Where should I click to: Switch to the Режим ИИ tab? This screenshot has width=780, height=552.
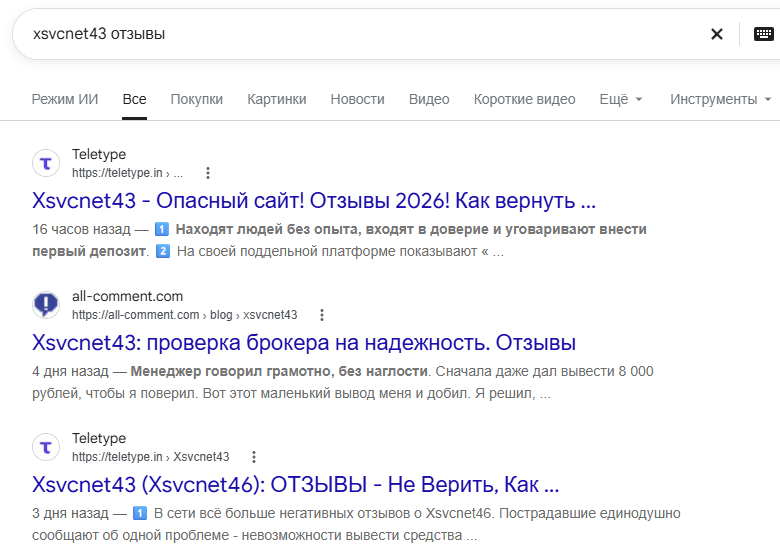coord(65,99)
